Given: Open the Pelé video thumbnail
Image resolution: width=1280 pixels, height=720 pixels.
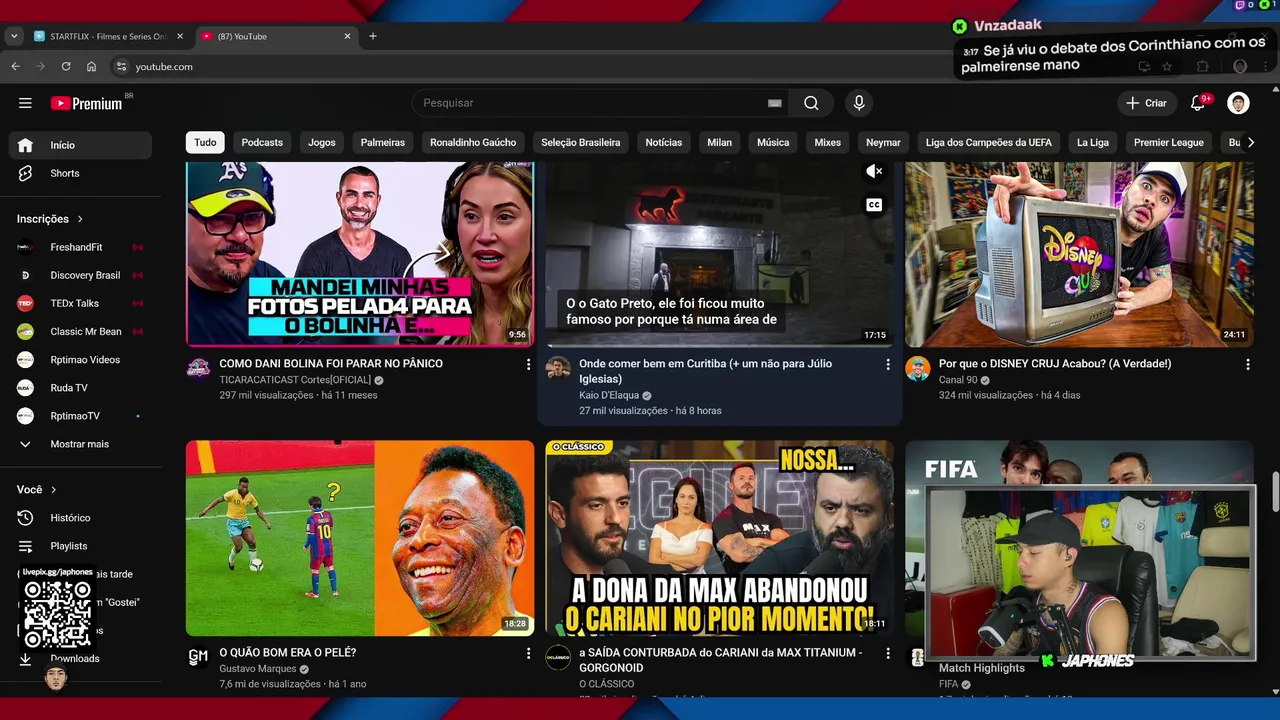Looking at the screenshot, I should [x=360, y=538].
